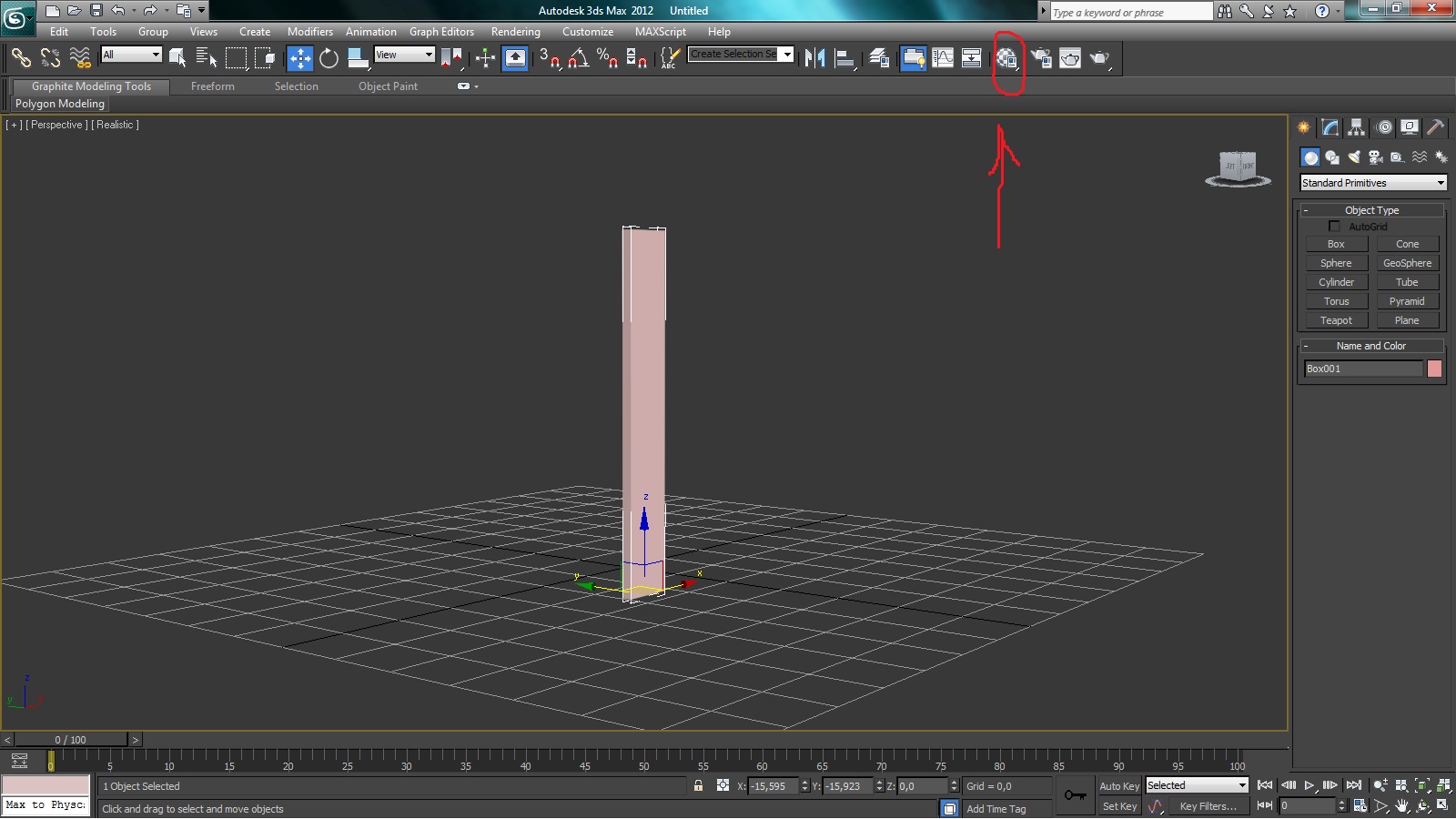The width and height of the screenshot is (1456, 819).
Task: Open the Utilities panel hammer icon
Action: (x=1435, y=127)
